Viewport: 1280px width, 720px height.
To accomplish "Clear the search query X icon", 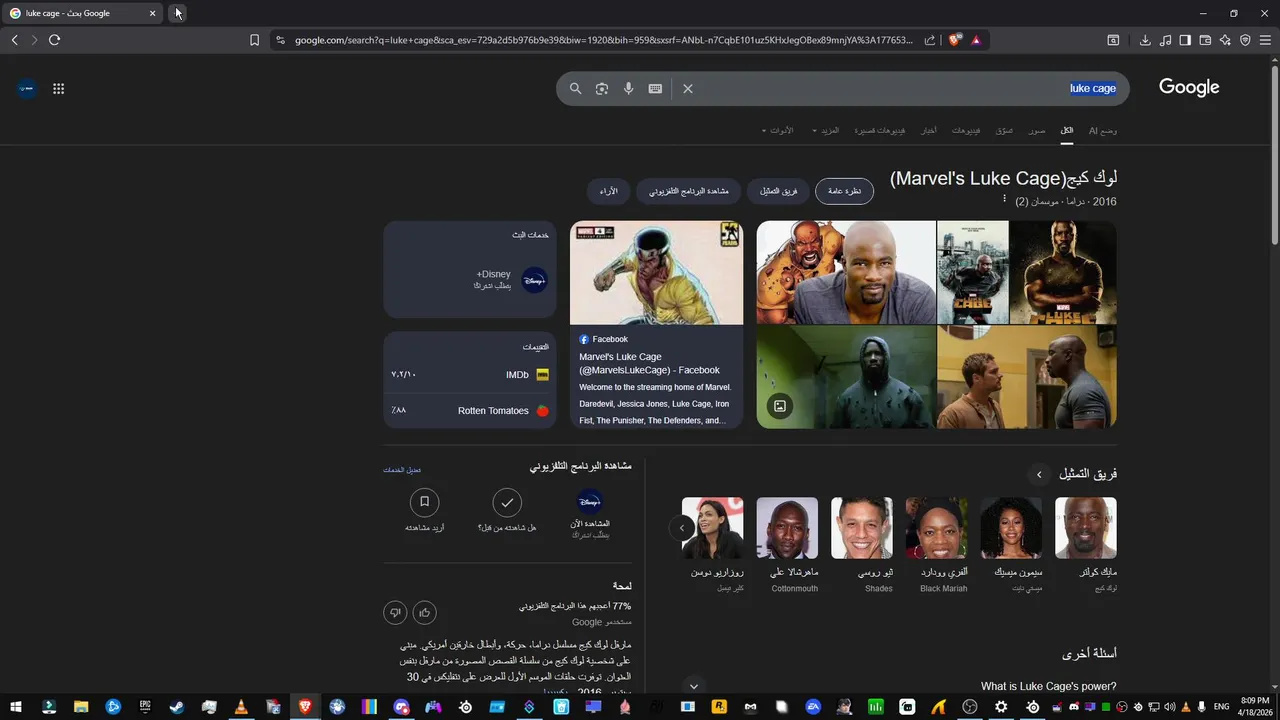I will [688, 88].
